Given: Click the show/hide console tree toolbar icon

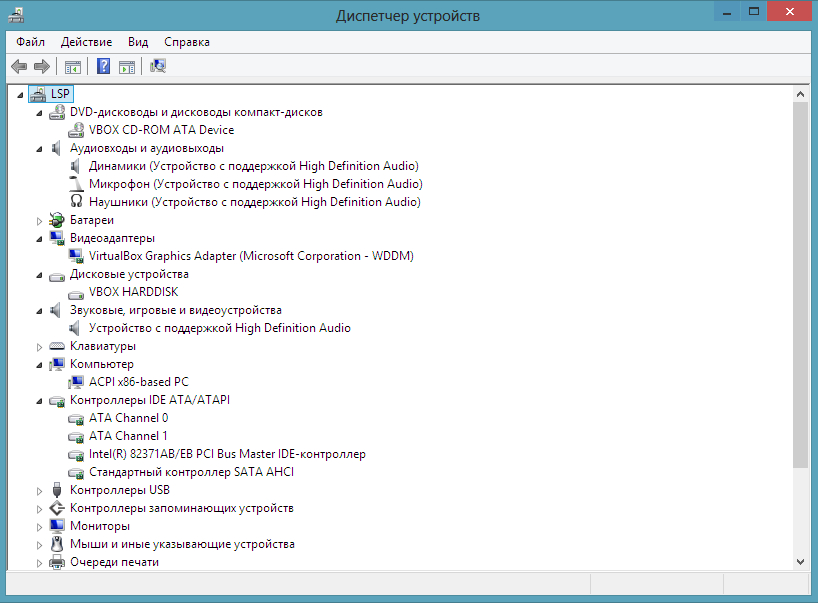Looking at the screenshot, I should [73, 67].
